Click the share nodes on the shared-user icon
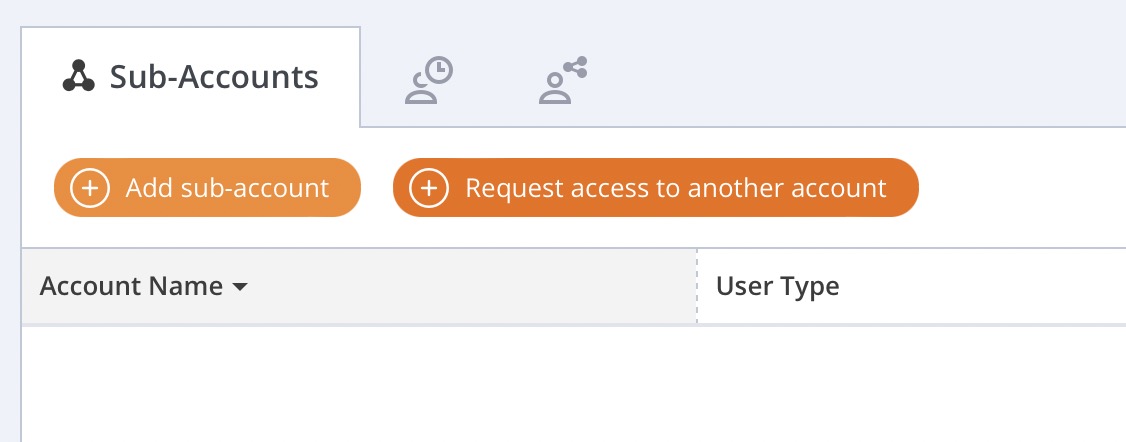Screen dimensions: 1126x442 point(576,67)
